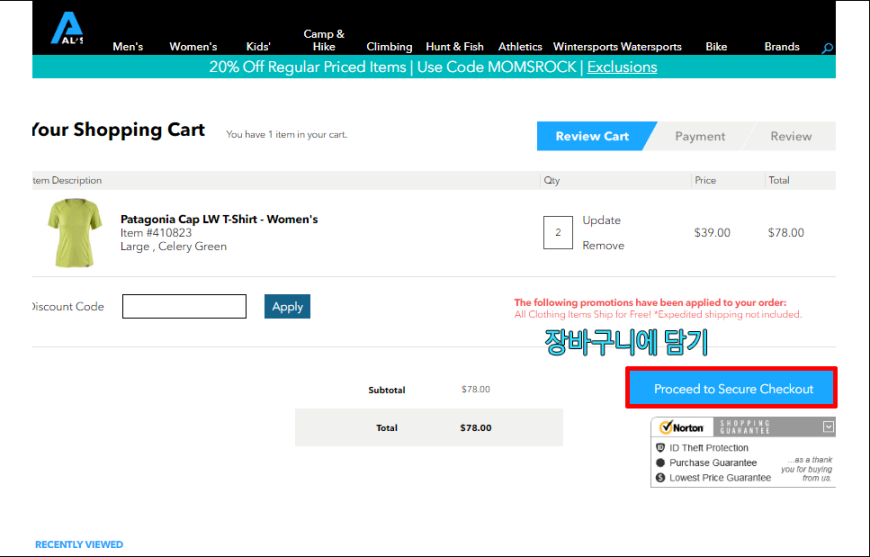Screen dimensions: 870x557
Task: Open the Wintersports menu
Action: pos(585,47)
